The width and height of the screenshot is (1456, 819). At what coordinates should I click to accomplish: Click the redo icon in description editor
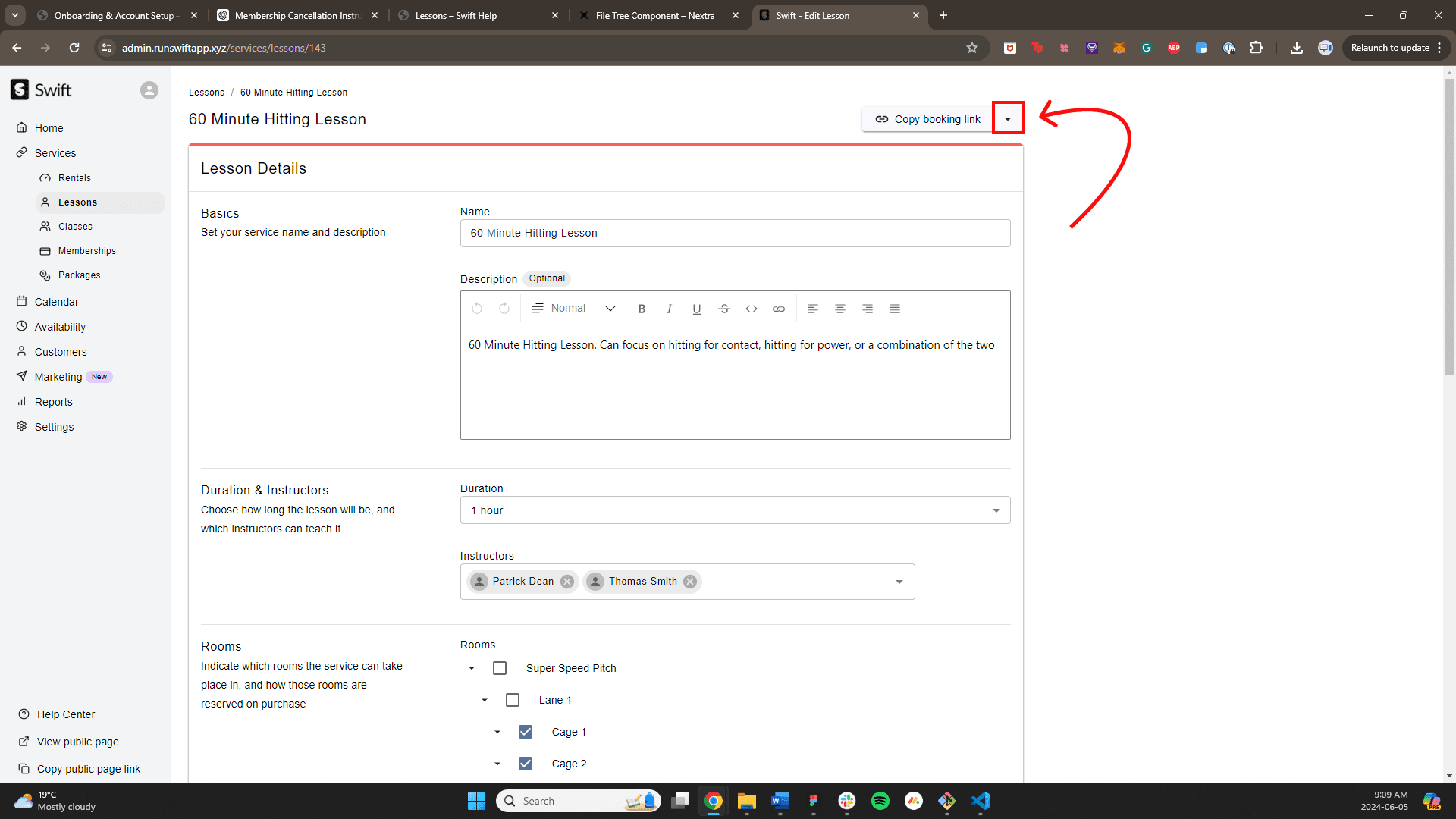(x=503, y=308)
